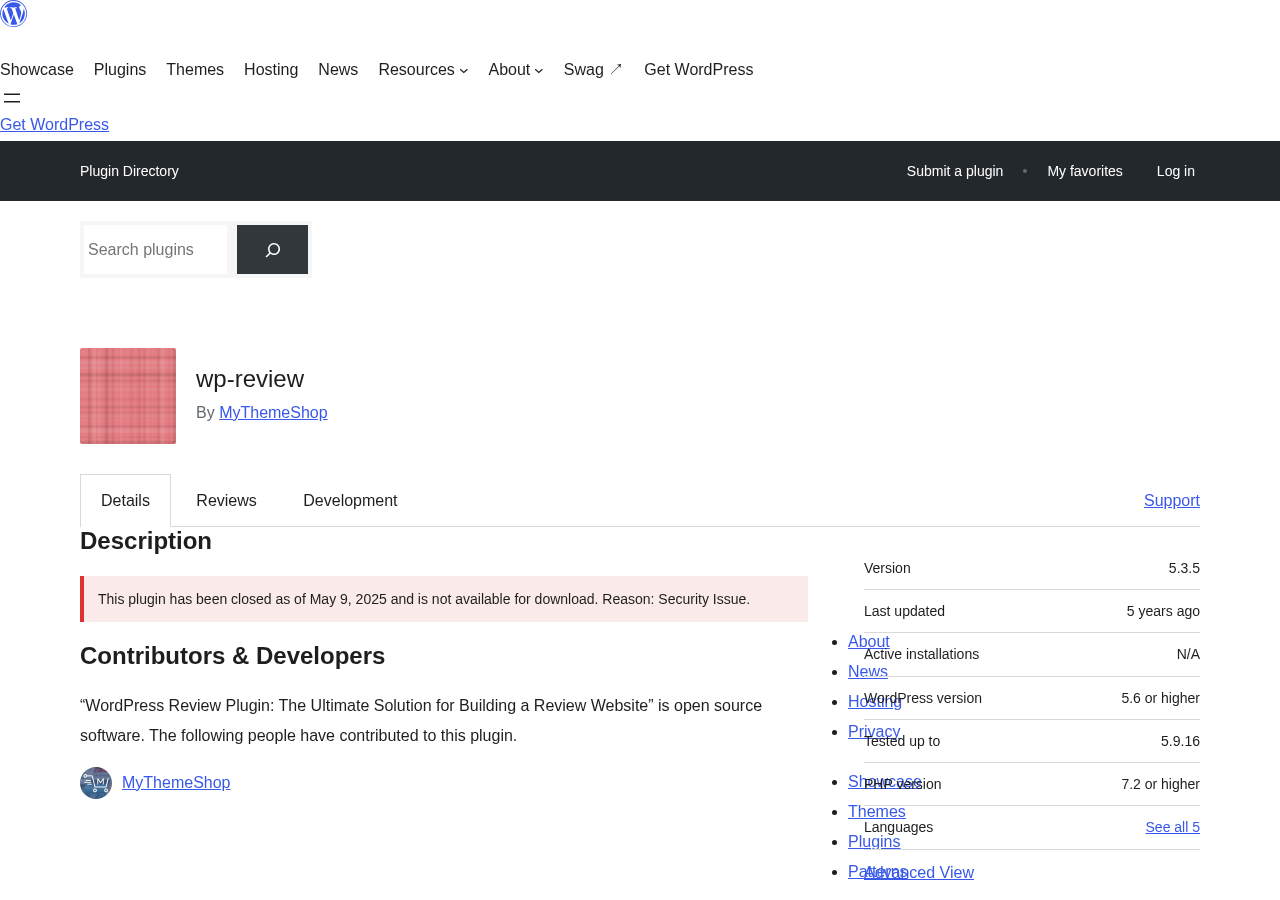1280x900 pixels.
Task: Expand the Resources menu
Action: coord(423,70)
